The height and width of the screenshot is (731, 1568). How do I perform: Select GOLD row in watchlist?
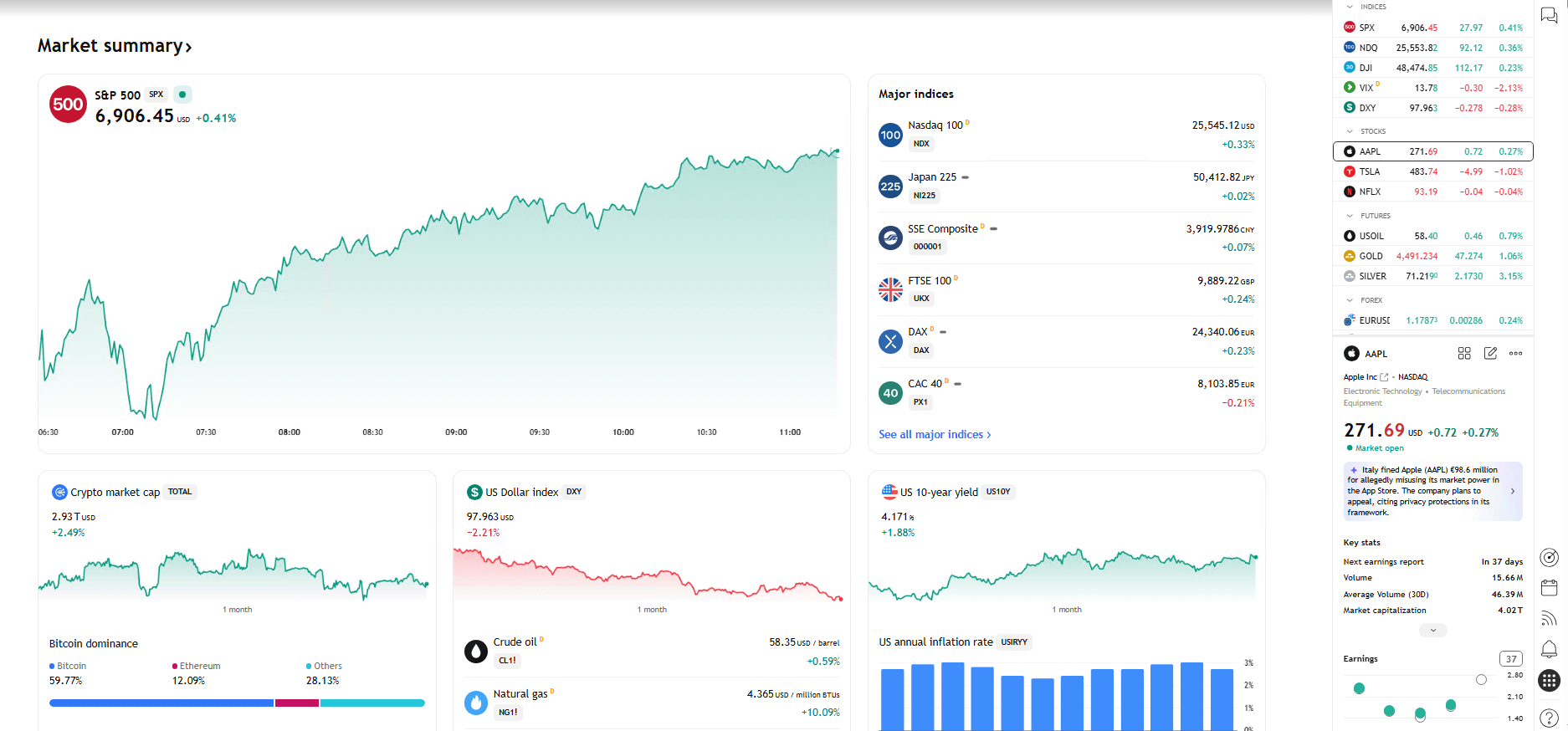(x=1432, y=256)
